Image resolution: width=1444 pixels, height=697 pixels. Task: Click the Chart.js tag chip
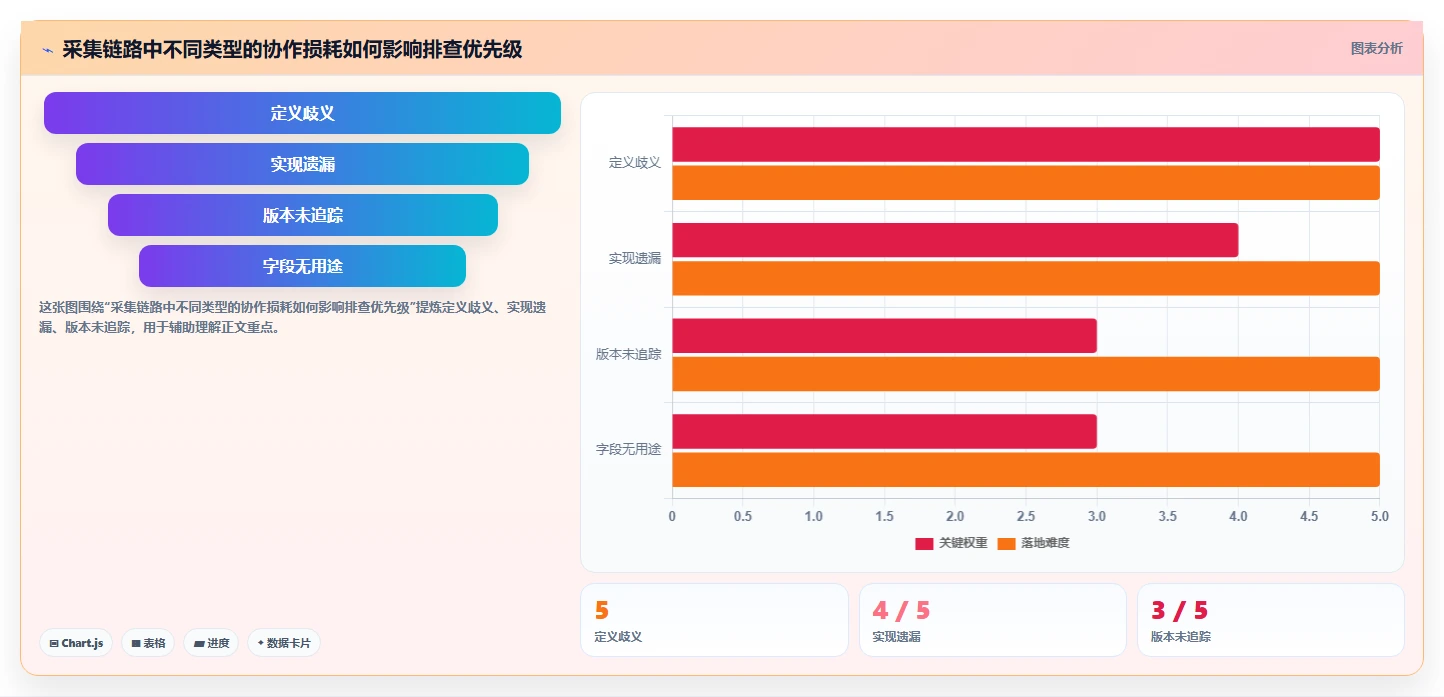[76, 643]
